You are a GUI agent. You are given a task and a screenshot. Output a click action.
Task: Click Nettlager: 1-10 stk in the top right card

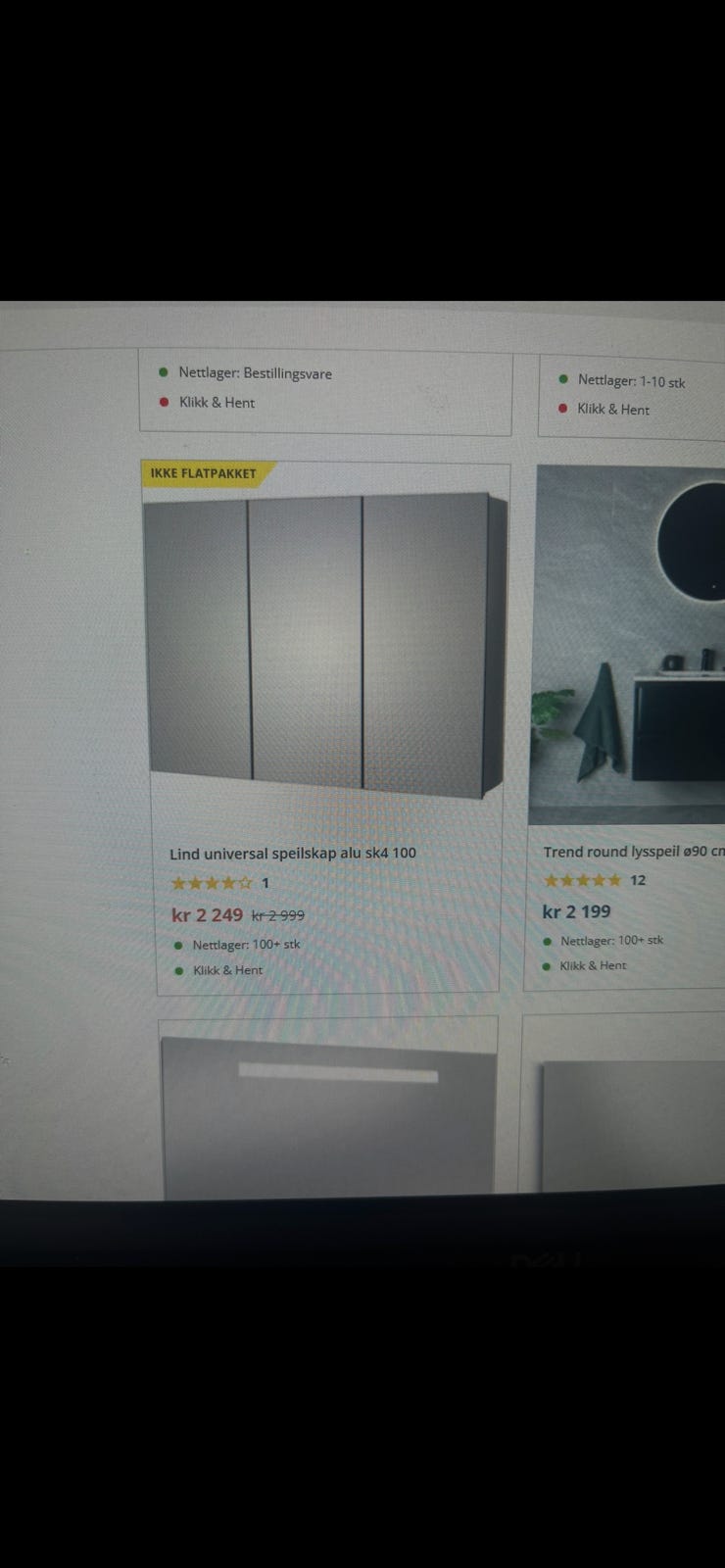631,380
